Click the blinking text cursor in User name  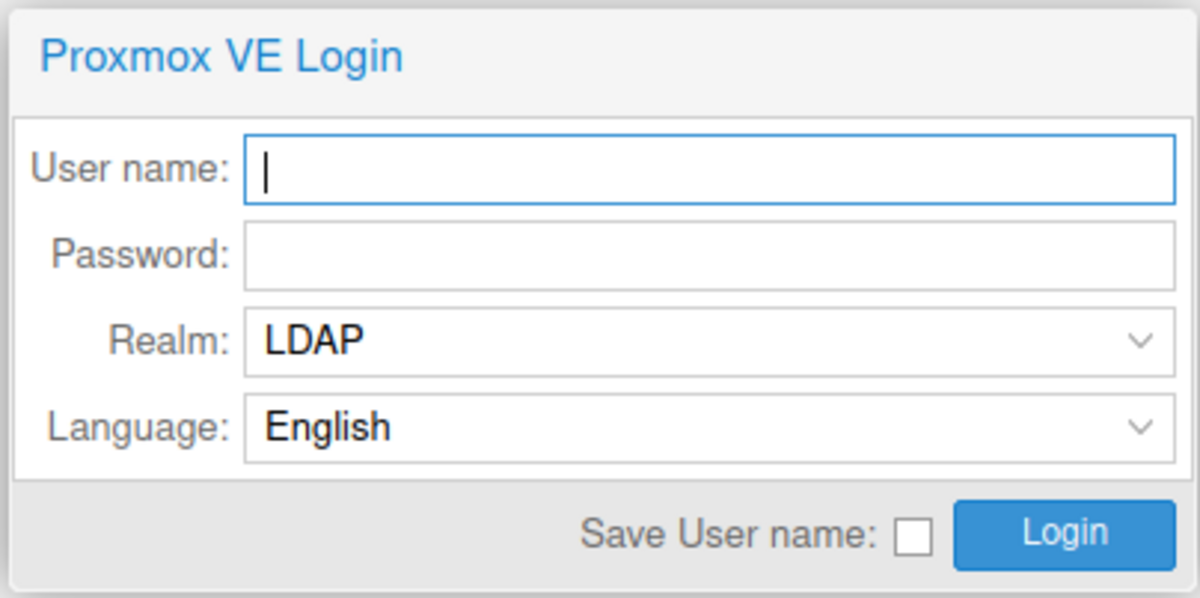click(266, 170)
